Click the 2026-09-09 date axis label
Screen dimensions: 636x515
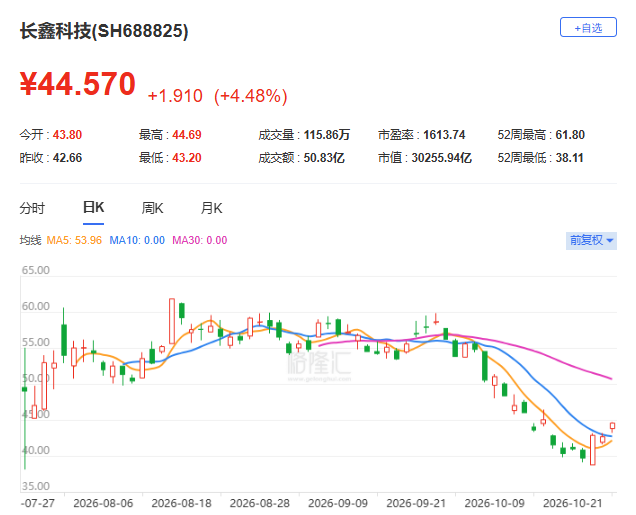coord(338,503)
